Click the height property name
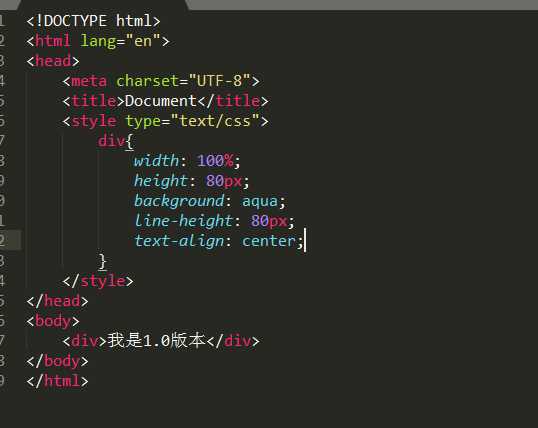Screen dimensions: 538x428 click(x=161, y=181)
